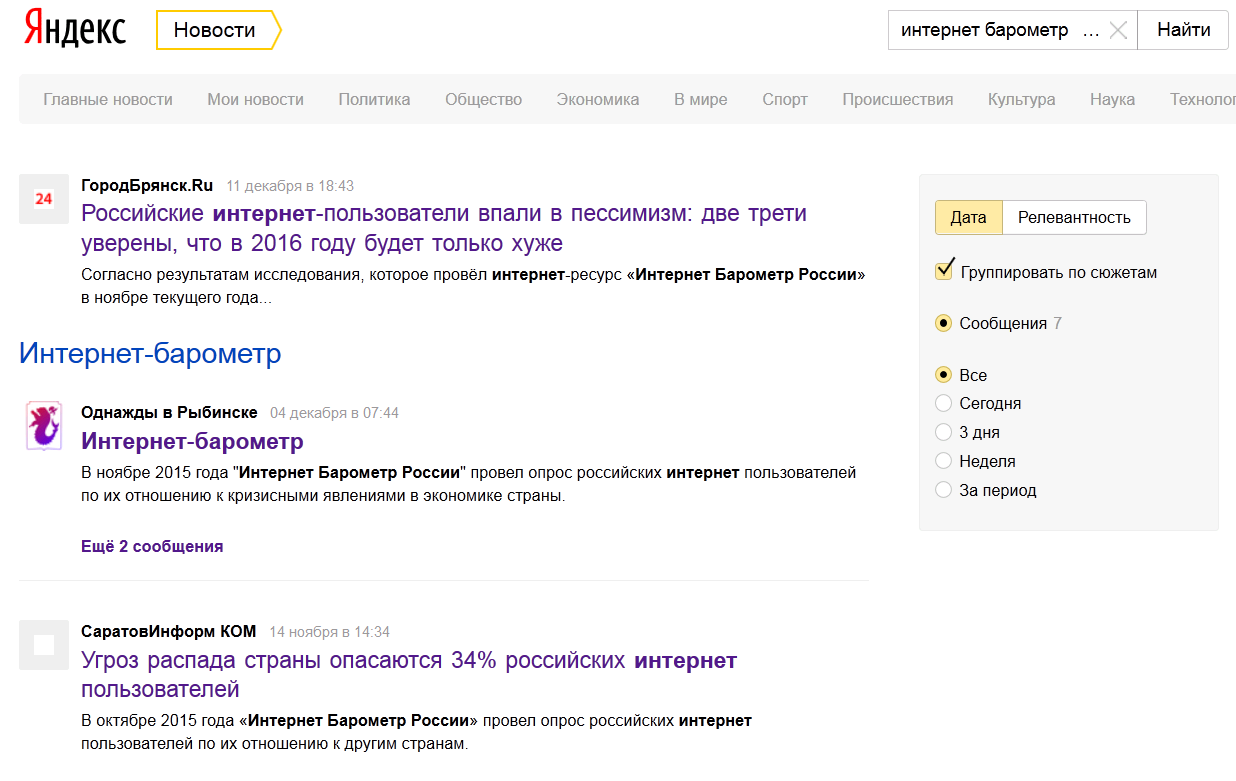Open the Экономика news category

tap(598, 99)
